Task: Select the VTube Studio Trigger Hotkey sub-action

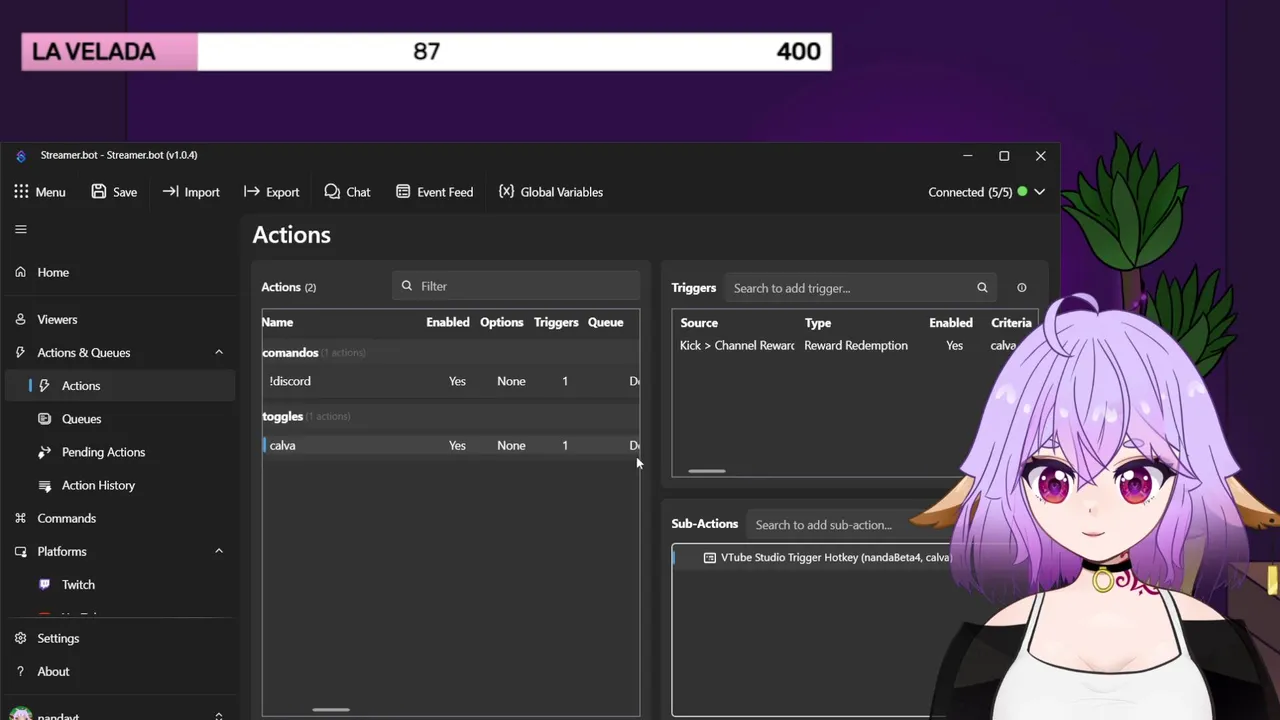Action: click(812, 558)
